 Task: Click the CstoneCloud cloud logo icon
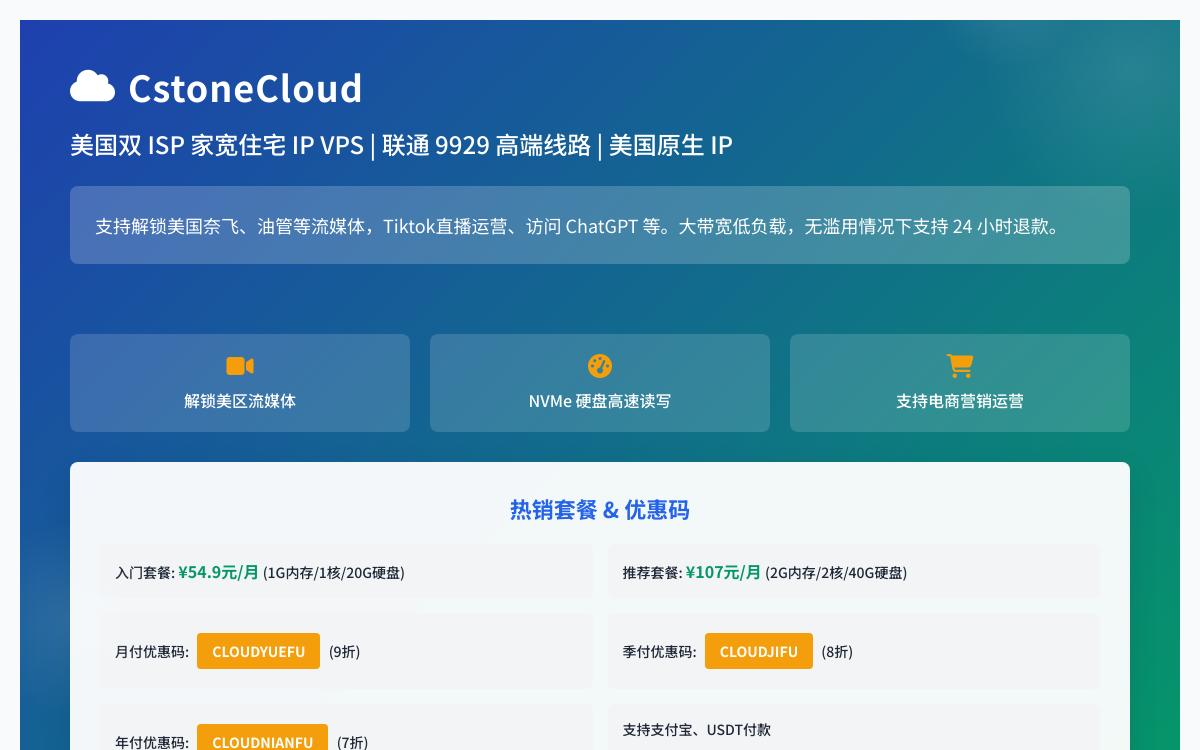92,87
